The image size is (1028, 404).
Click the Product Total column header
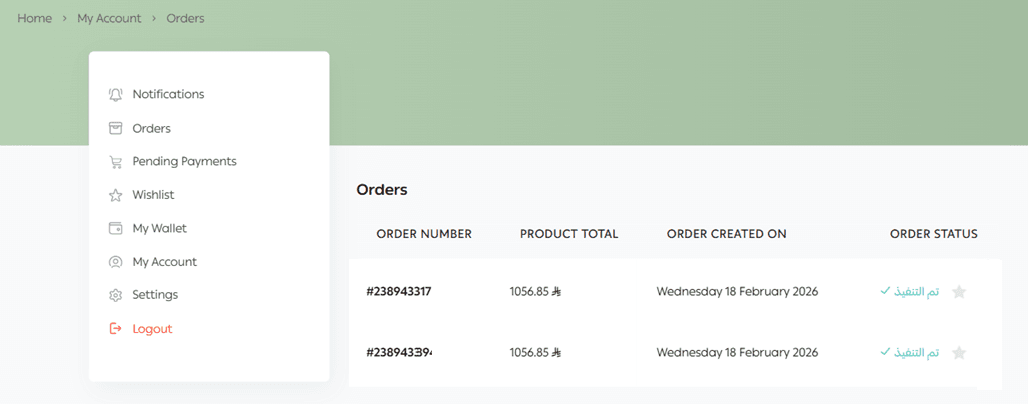569,234
